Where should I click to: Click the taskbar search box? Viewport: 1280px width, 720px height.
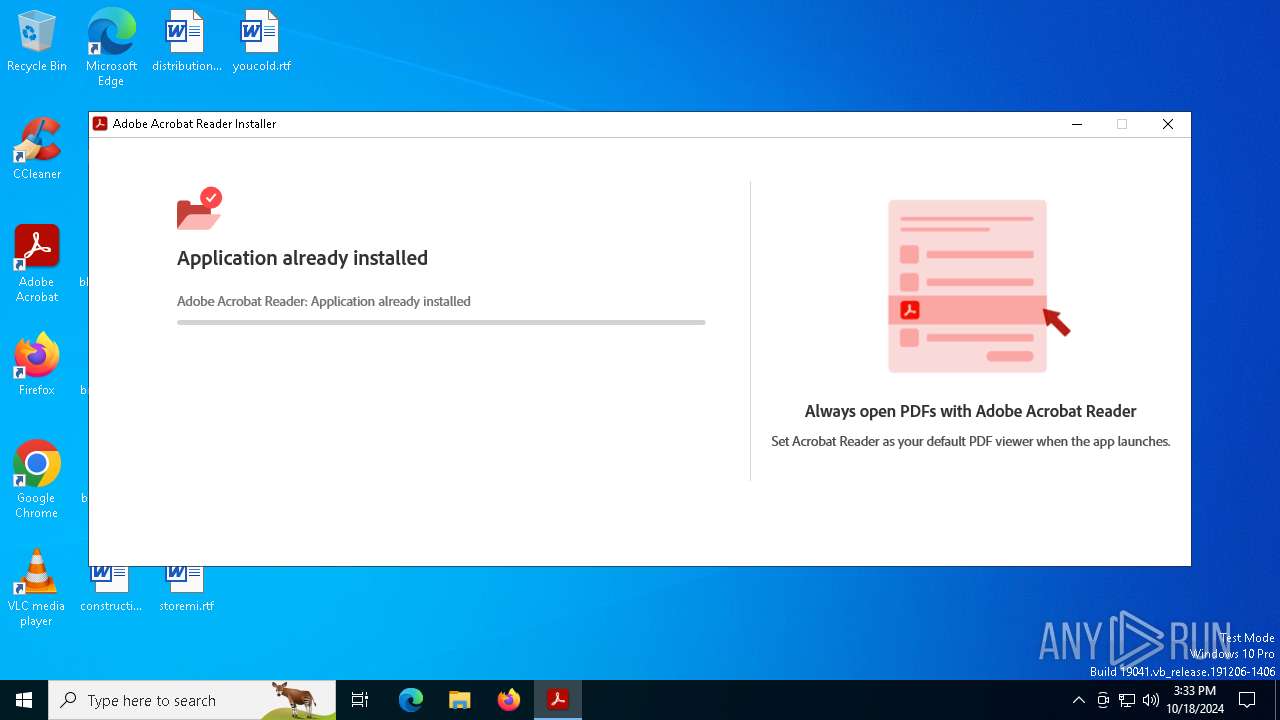pos(192,700)
